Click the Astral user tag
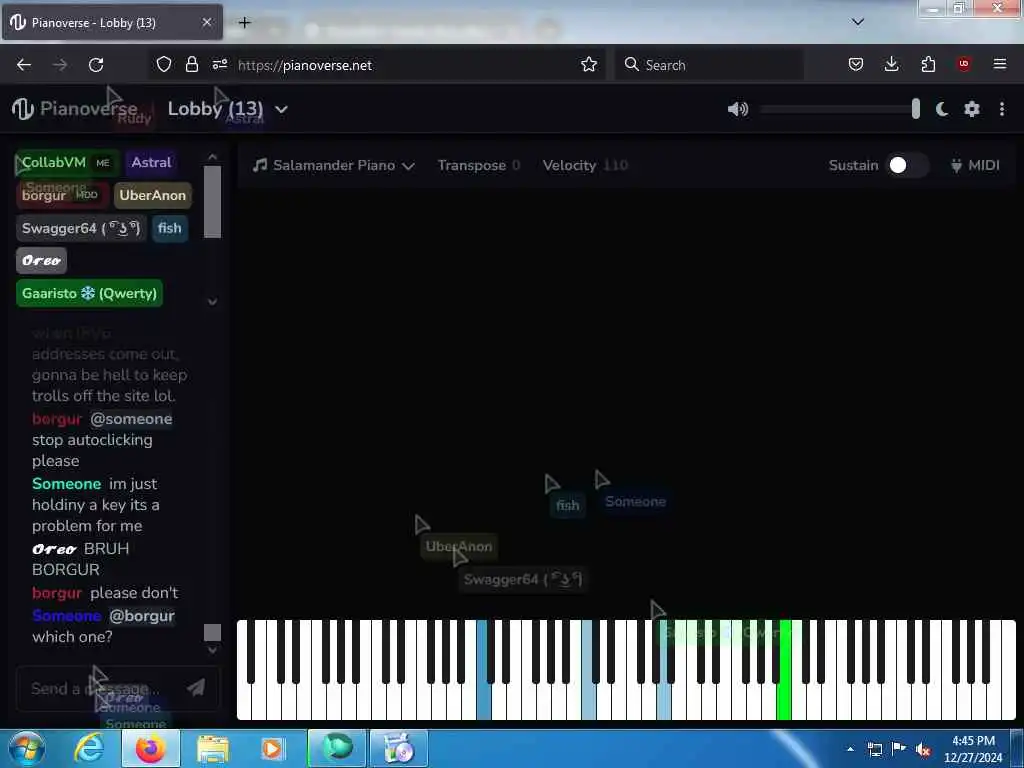1024x768 pixels. pos(151,163)
